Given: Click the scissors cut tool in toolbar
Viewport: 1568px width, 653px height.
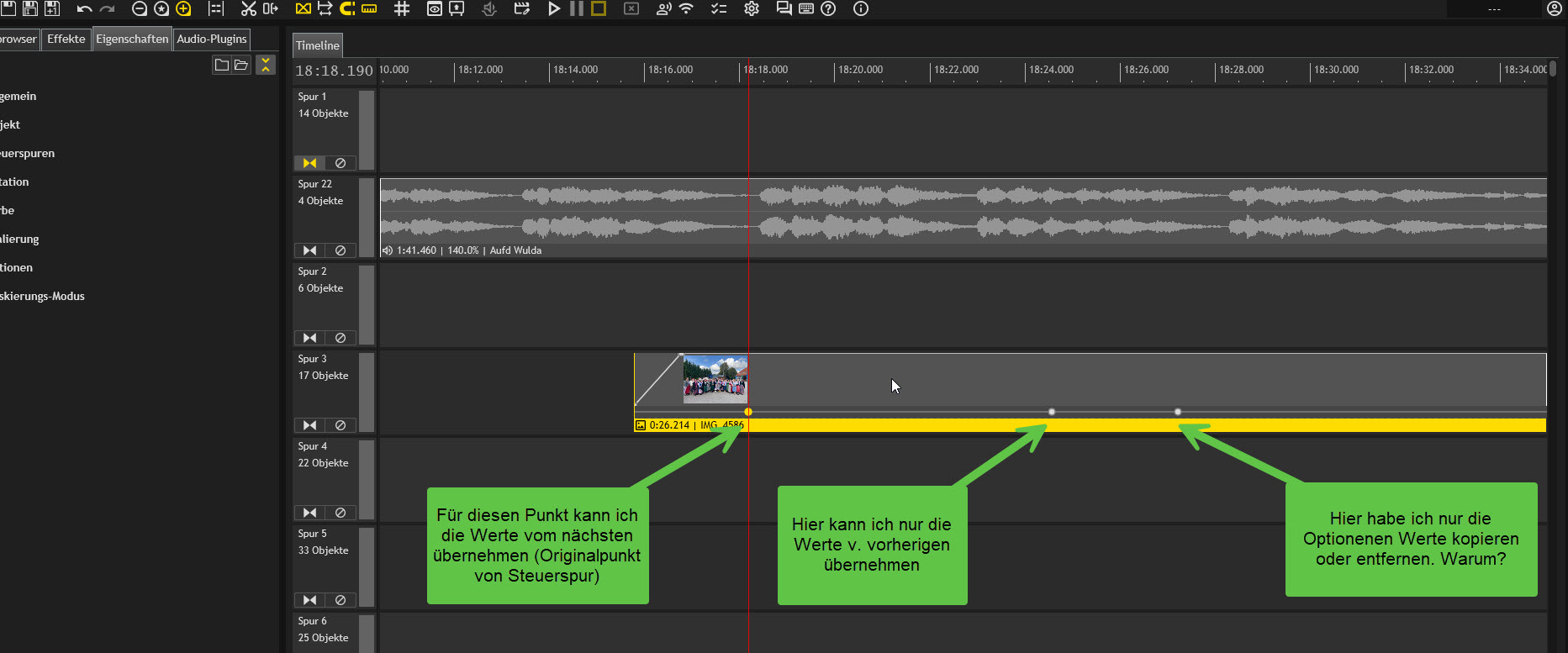Looking at the screenshot, I should [x=248, y=9].
